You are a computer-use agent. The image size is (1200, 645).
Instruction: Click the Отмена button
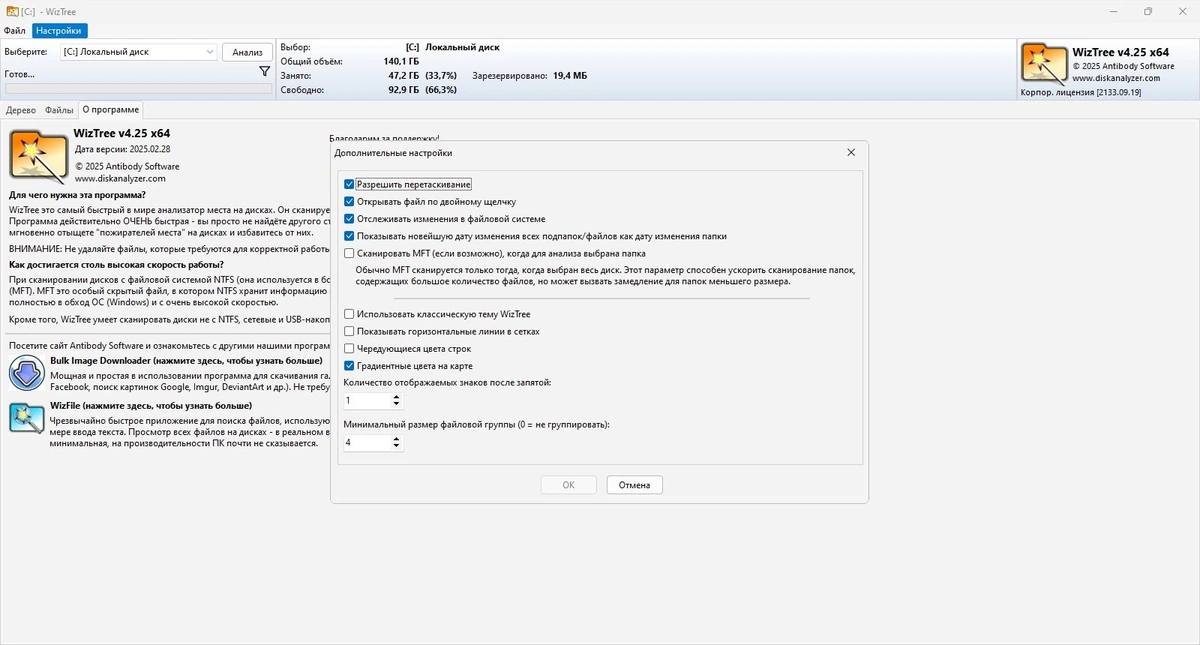coord(634,485)
